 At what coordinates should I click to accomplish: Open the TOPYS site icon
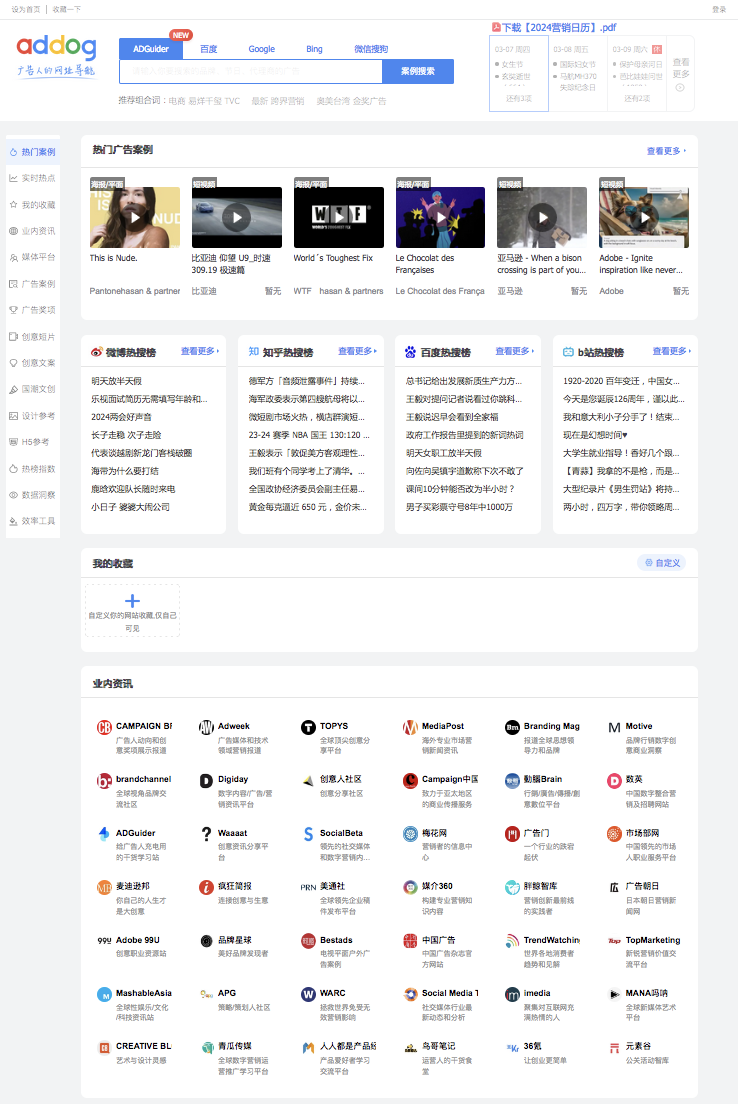(x=308, y=727)
